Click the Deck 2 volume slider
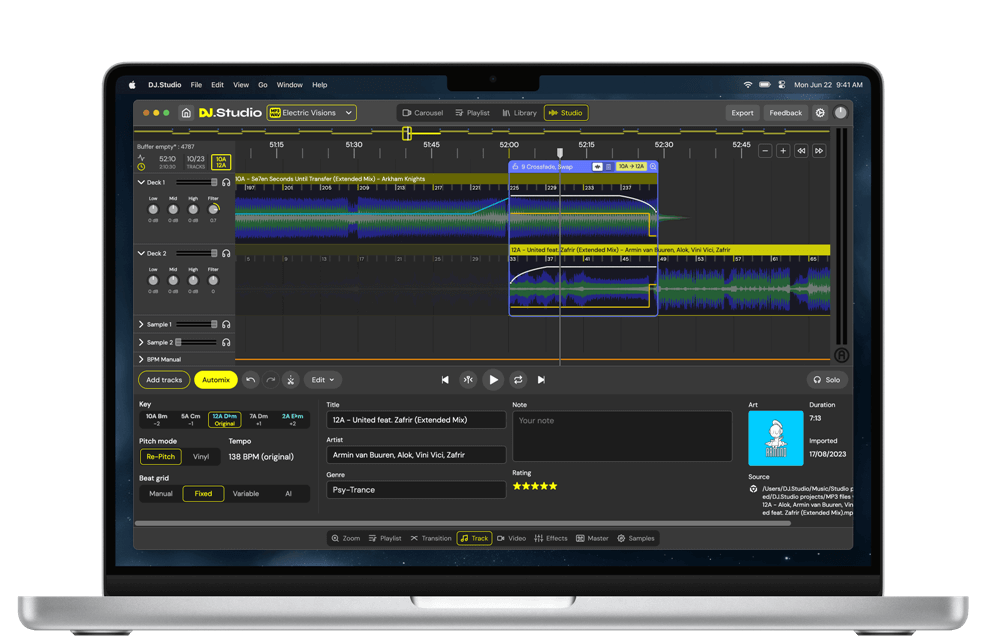 pyautogui.click(x=197, y=254)
